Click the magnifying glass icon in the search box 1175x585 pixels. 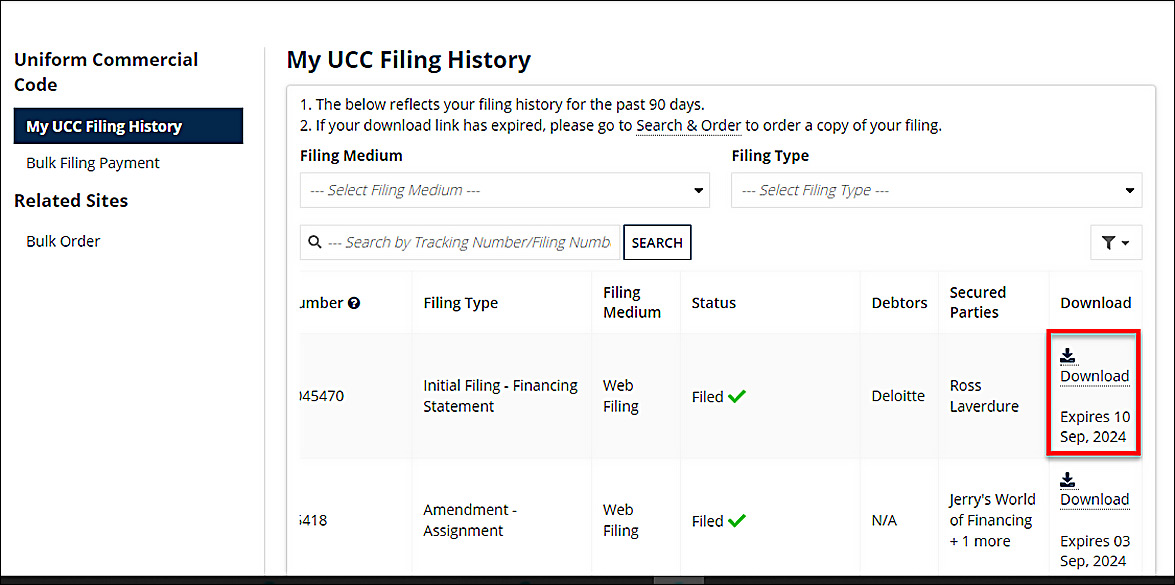tap(315, 242)
